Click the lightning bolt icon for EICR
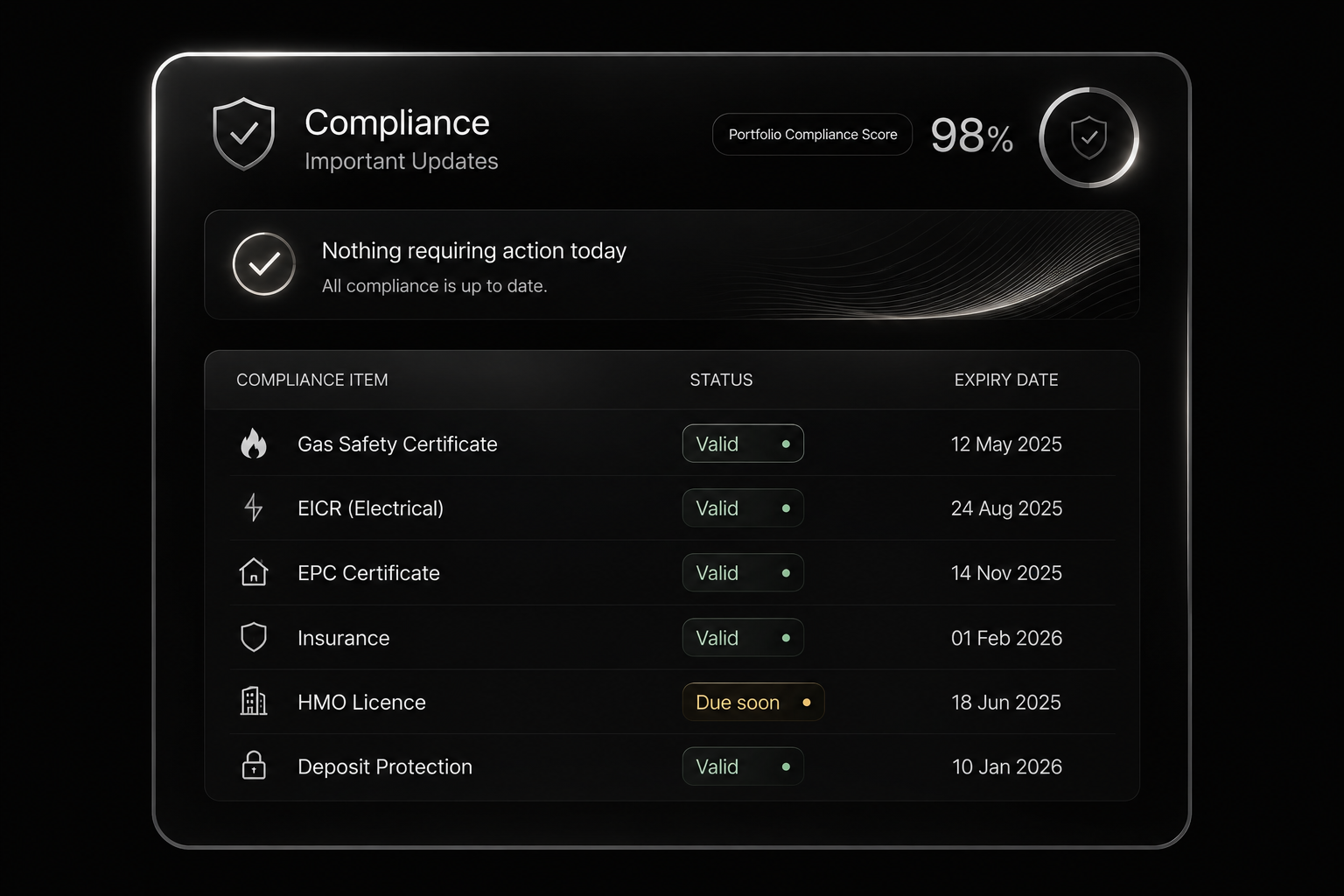 [254, 507]
